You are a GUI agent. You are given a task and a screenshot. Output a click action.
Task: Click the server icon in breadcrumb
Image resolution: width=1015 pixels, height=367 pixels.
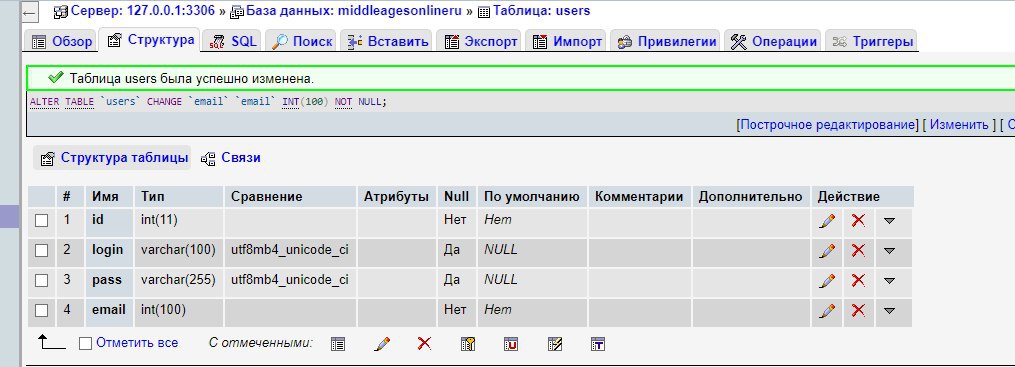click(x=61, y=12)
